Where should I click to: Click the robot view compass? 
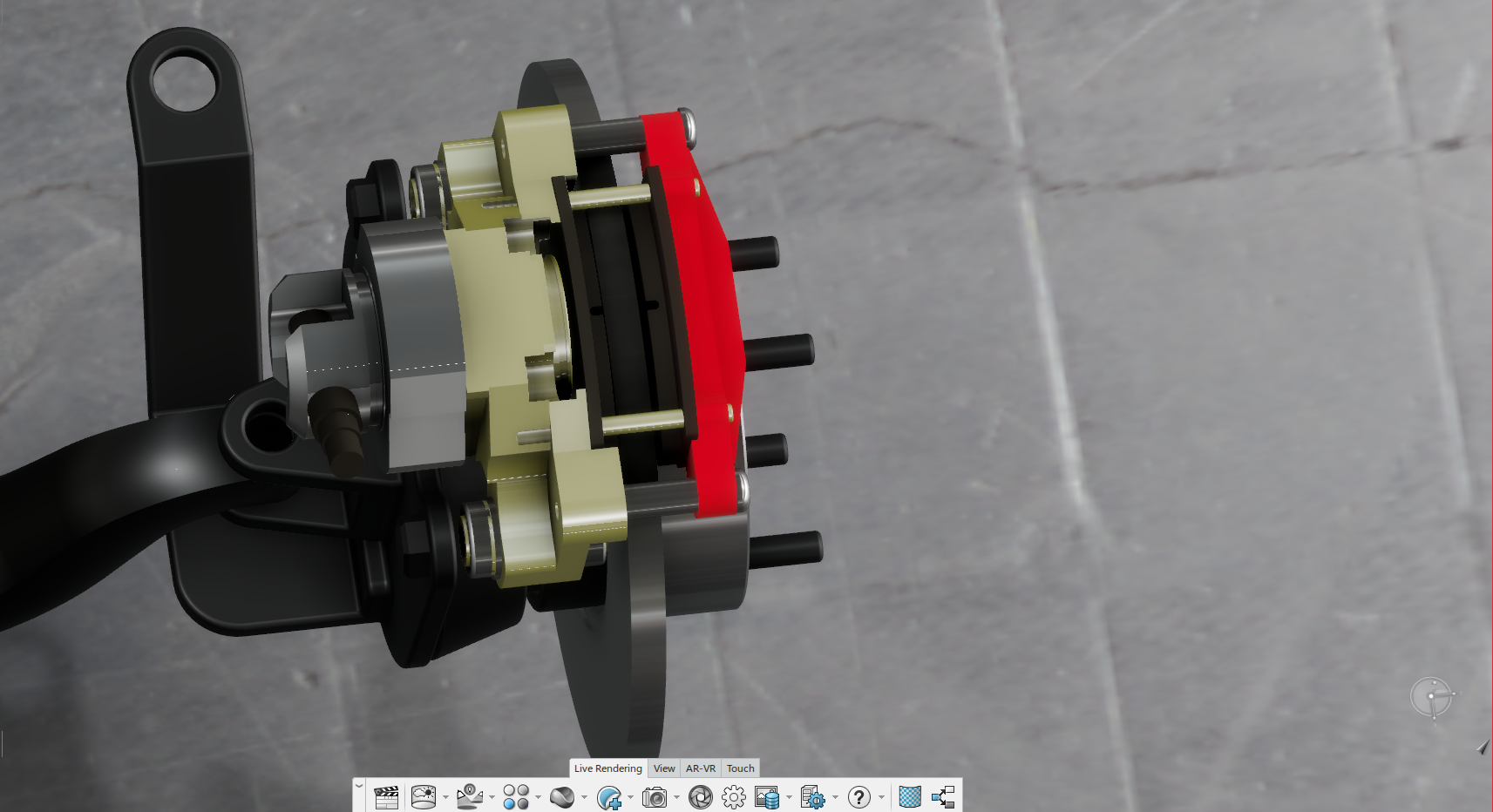[x=1432, y=697]
